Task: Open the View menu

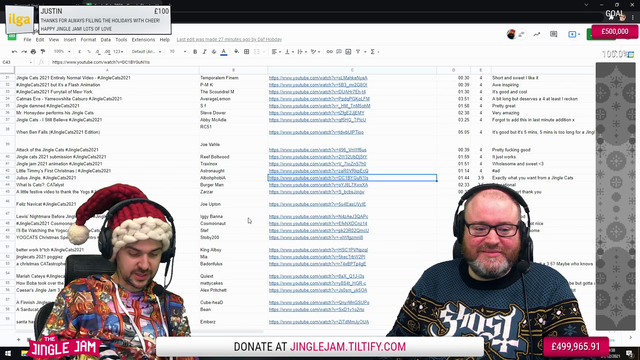Action: (54, 40)
